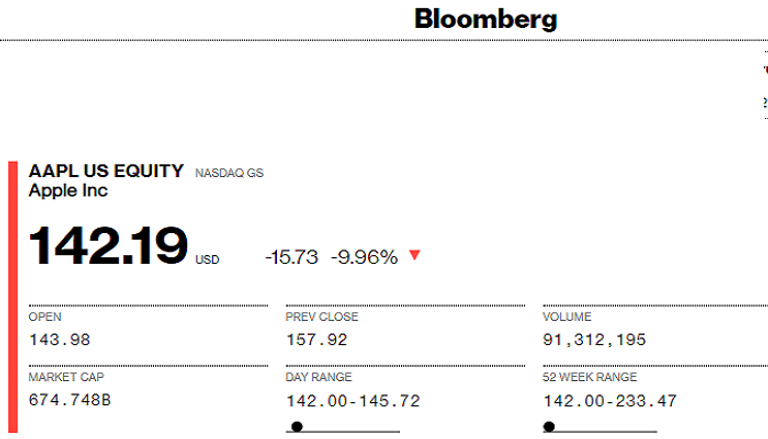The width and height of the screenshot is (768, 439).
Task: Click the USD currency label
Action: [207, 259]
